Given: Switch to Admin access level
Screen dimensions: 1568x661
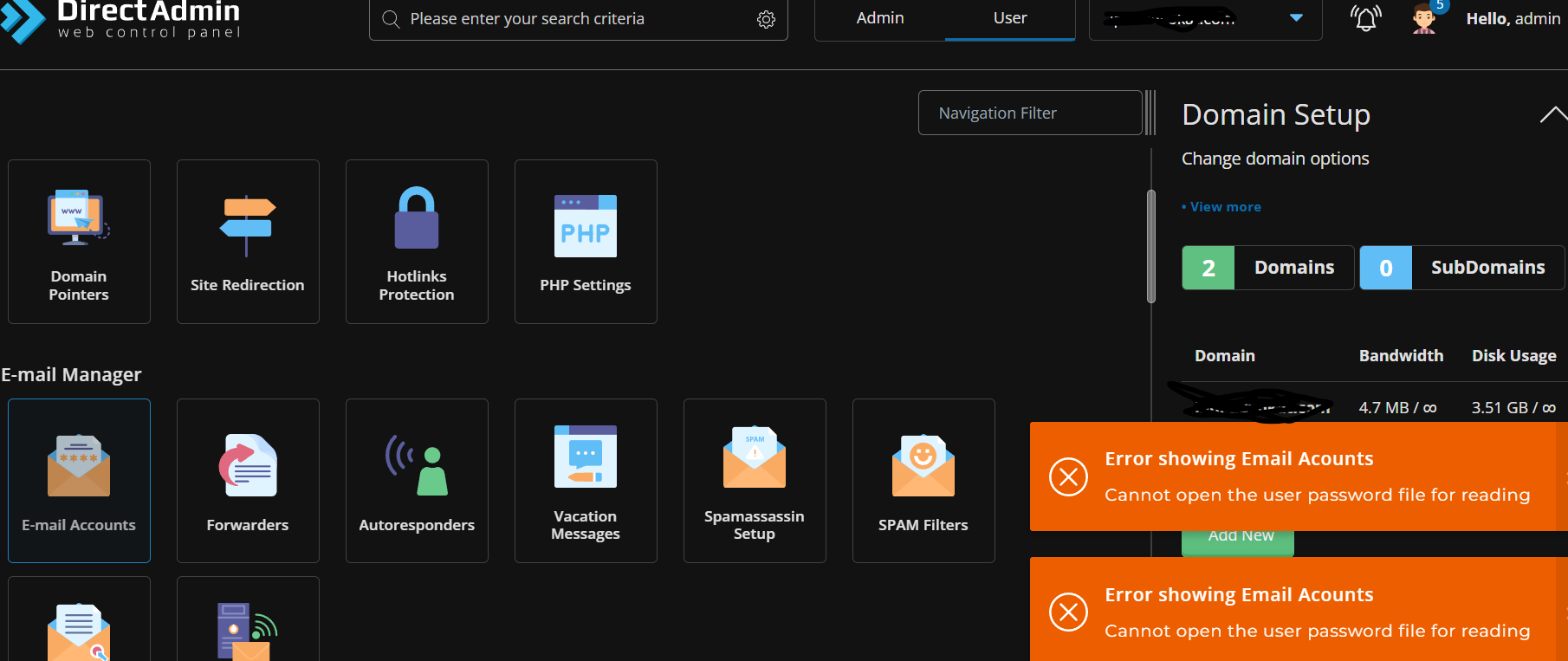Looking at the screenshot, I should click(880, 18).
